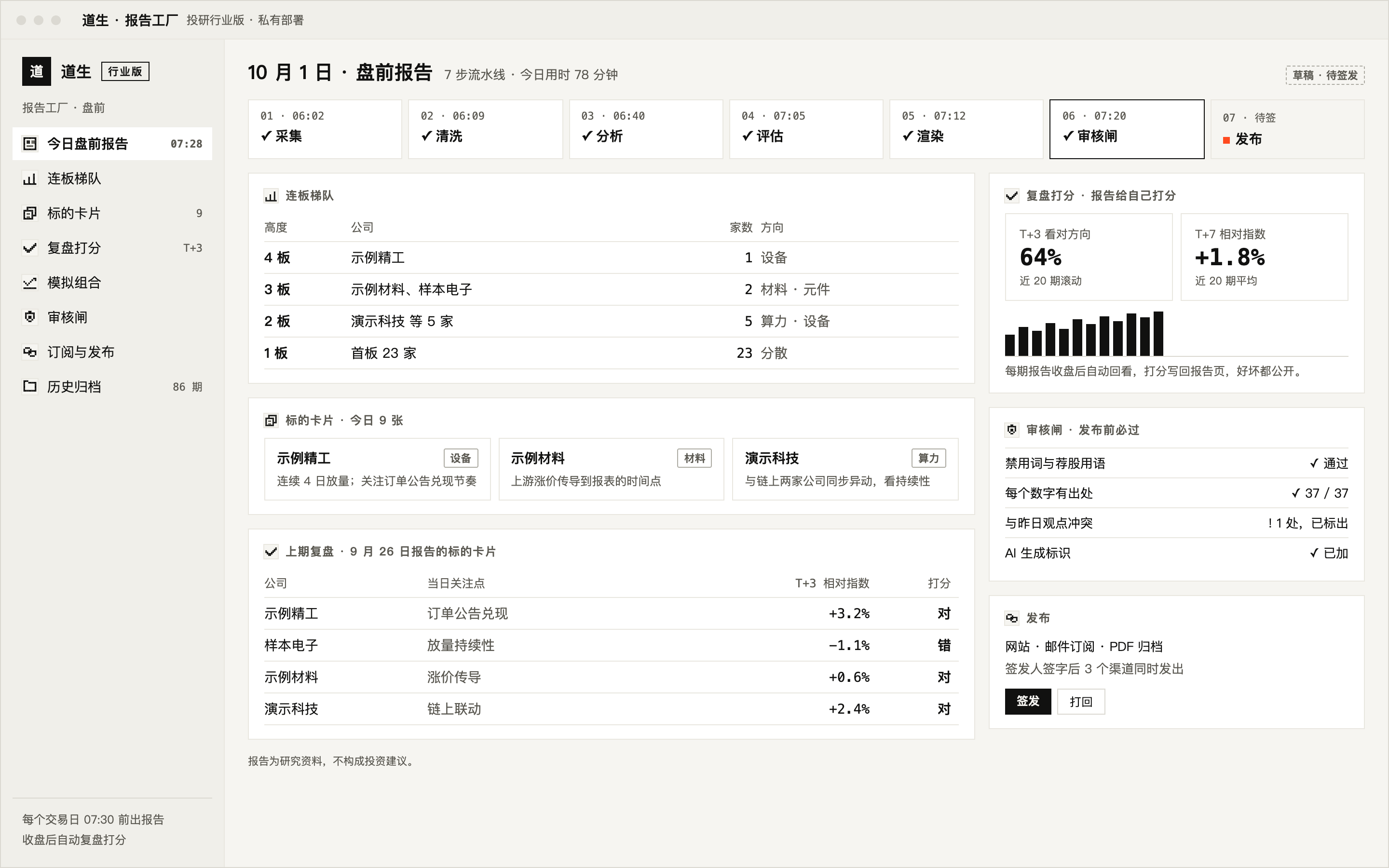Click the 与昨日观点冲突 review row
Image resolution: width=1389 pixels, height=868 pixels.
[x=1177, y=523]
